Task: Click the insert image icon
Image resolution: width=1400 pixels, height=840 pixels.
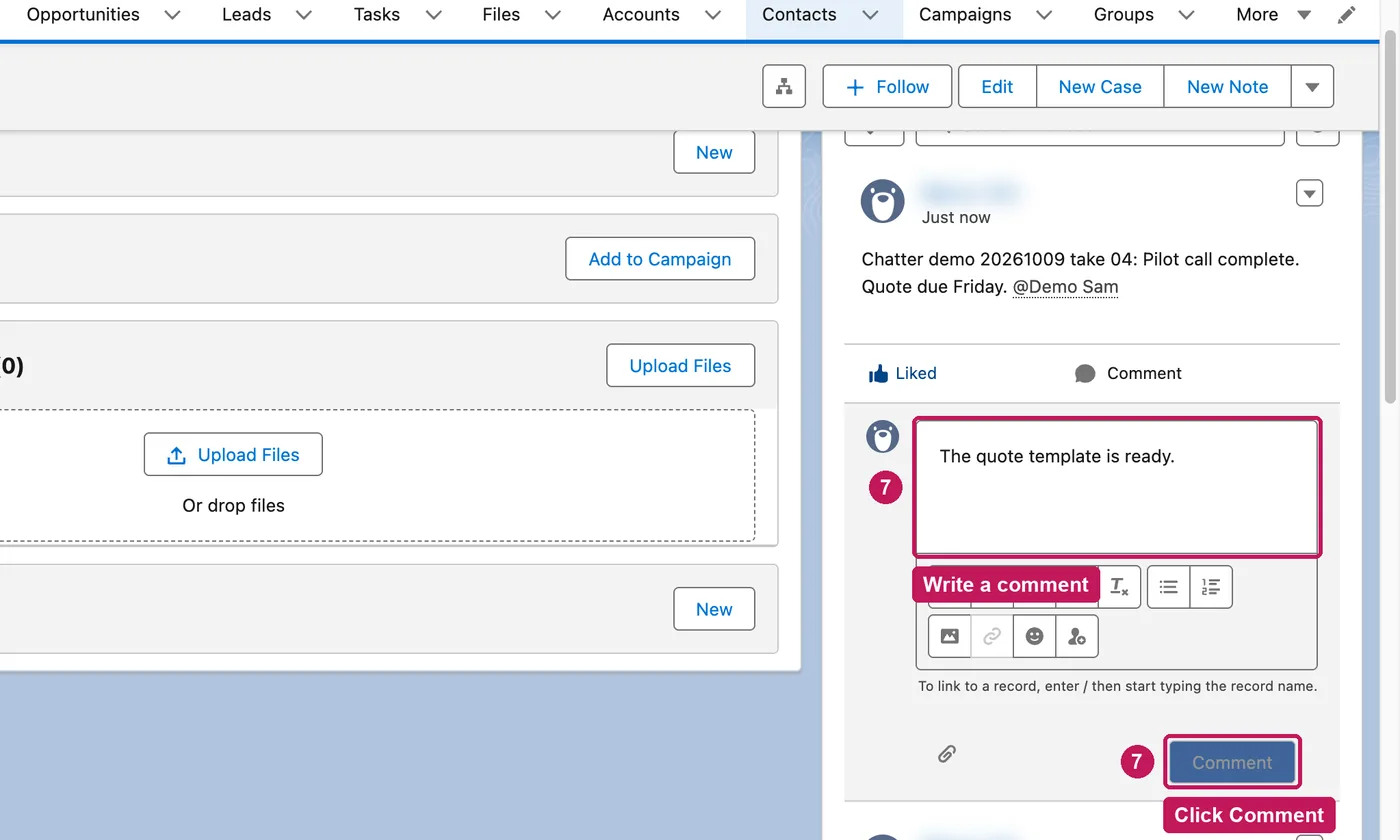Action: (950, 636)
